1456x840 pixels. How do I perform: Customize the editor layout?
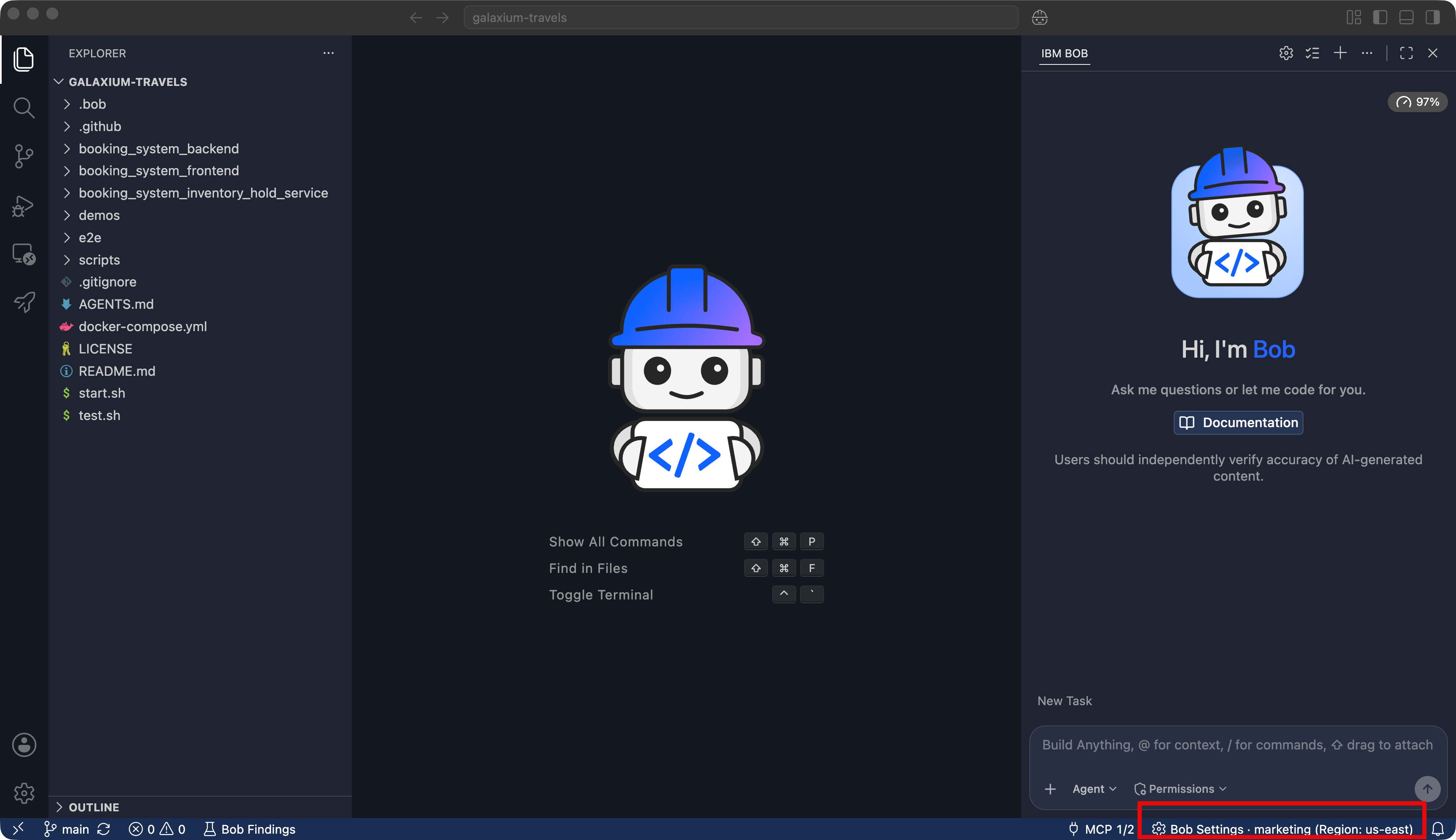click(1353, 18)
